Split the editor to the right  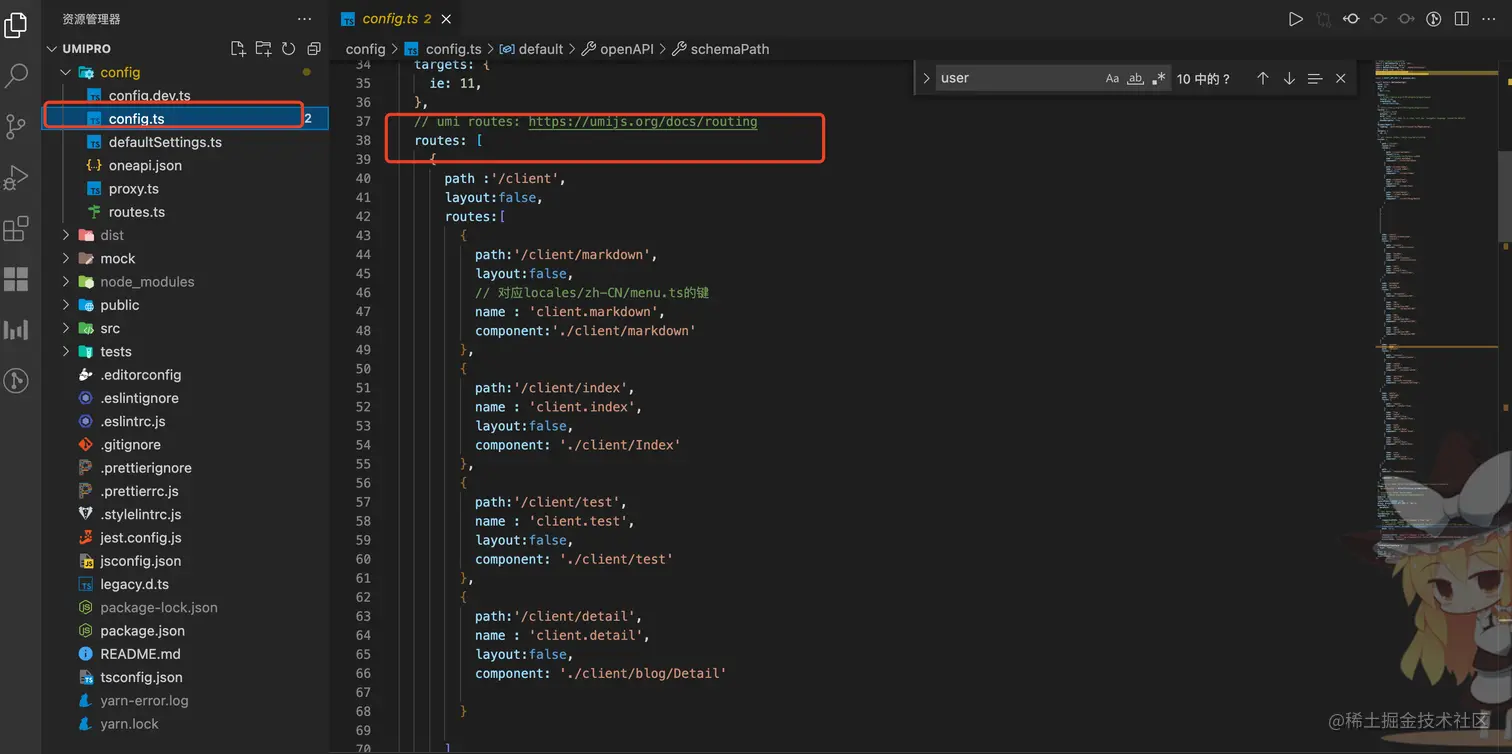[x=1461, y=19]
